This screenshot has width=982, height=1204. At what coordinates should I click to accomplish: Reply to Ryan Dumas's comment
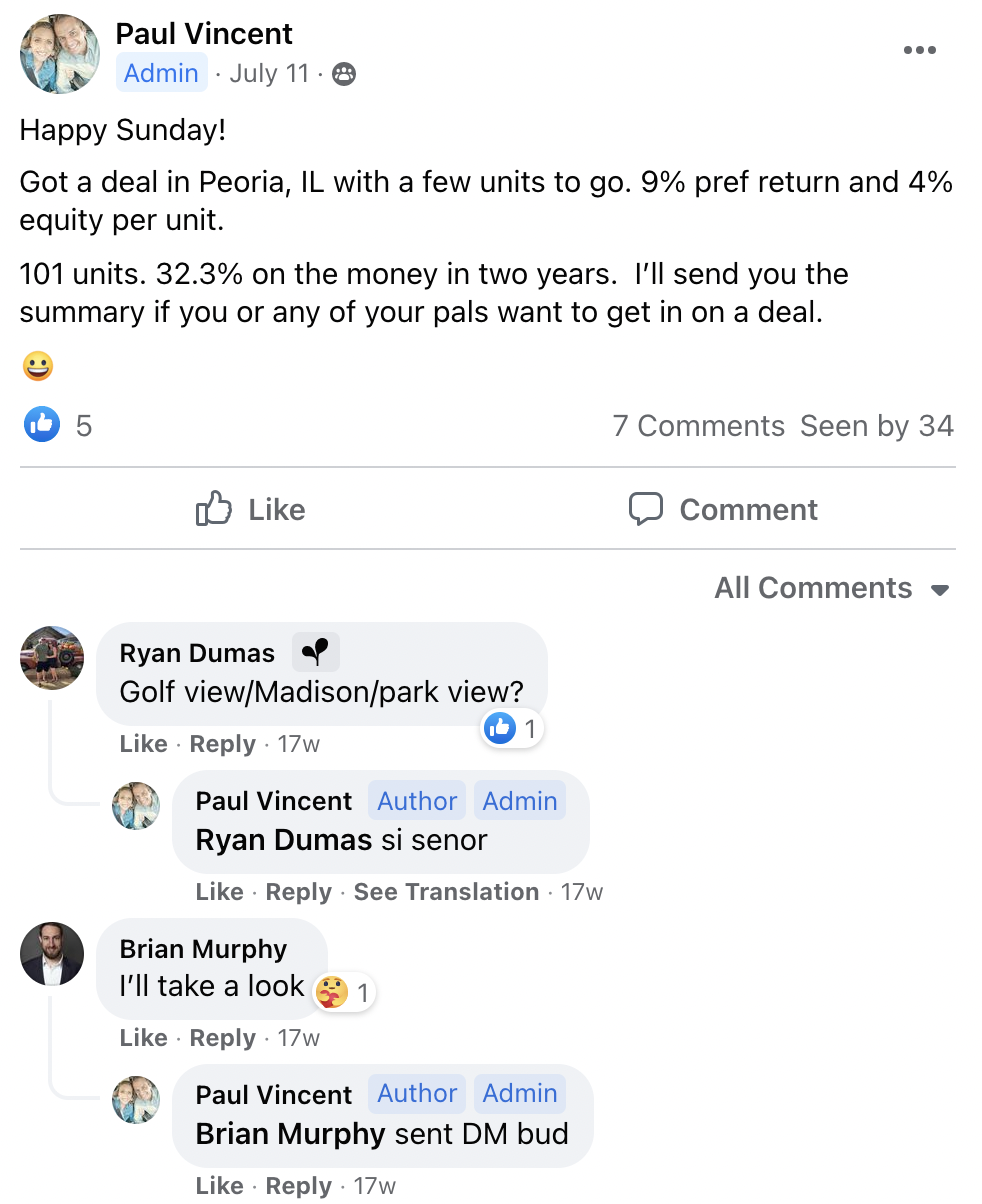223,744
